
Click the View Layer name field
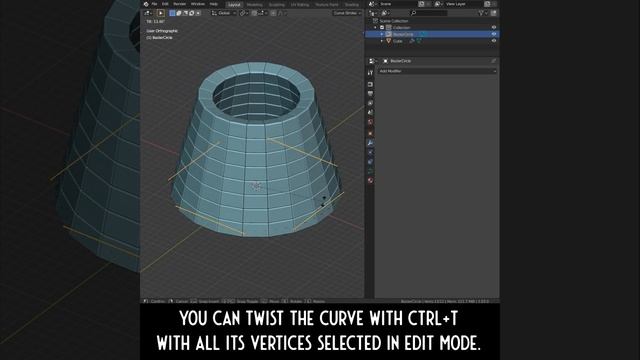click(464, 4)
